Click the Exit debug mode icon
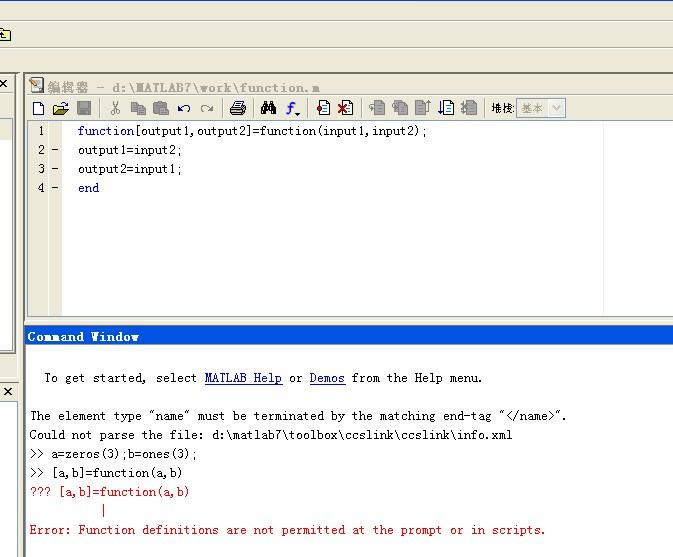 (x=469, y=108)
